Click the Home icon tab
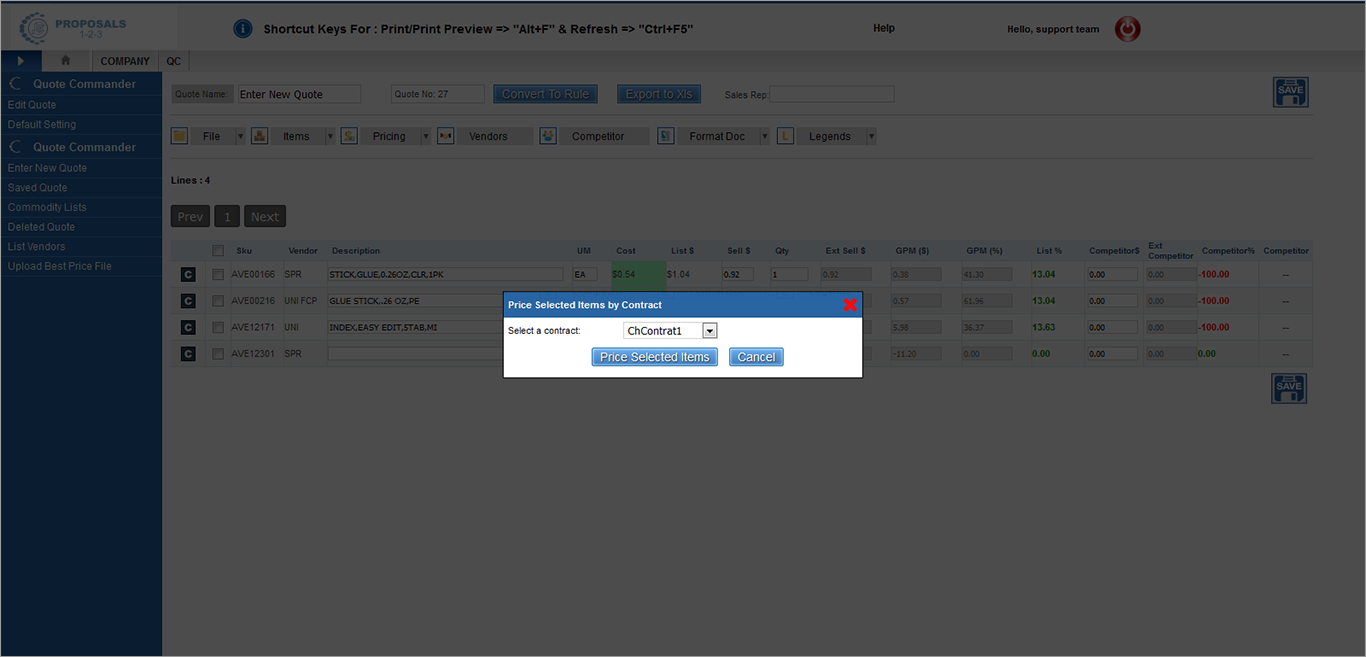1366x657 pixels. tap(65, 61)
